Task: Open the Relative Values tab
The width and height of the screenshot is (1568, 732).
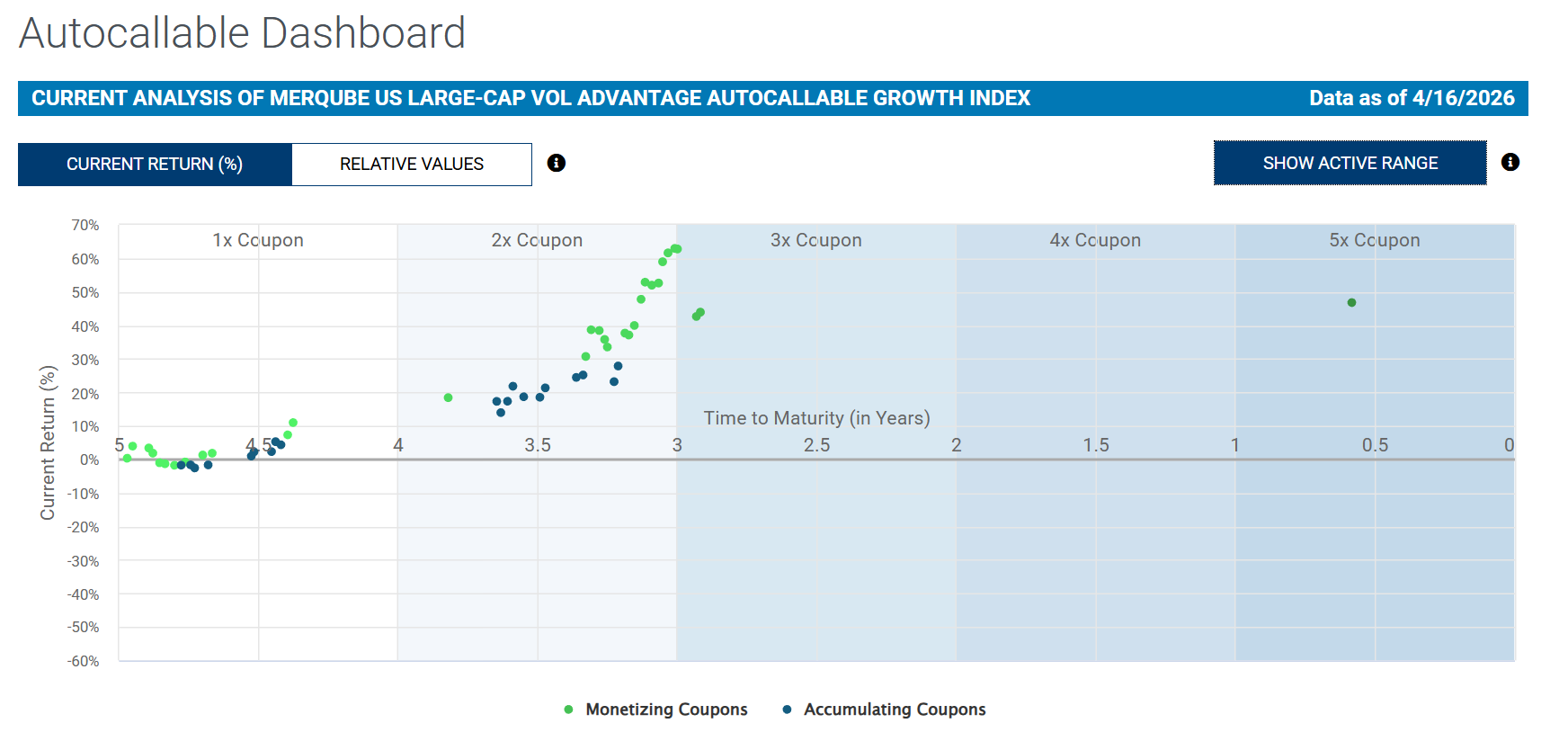Action: click(412, 165)
